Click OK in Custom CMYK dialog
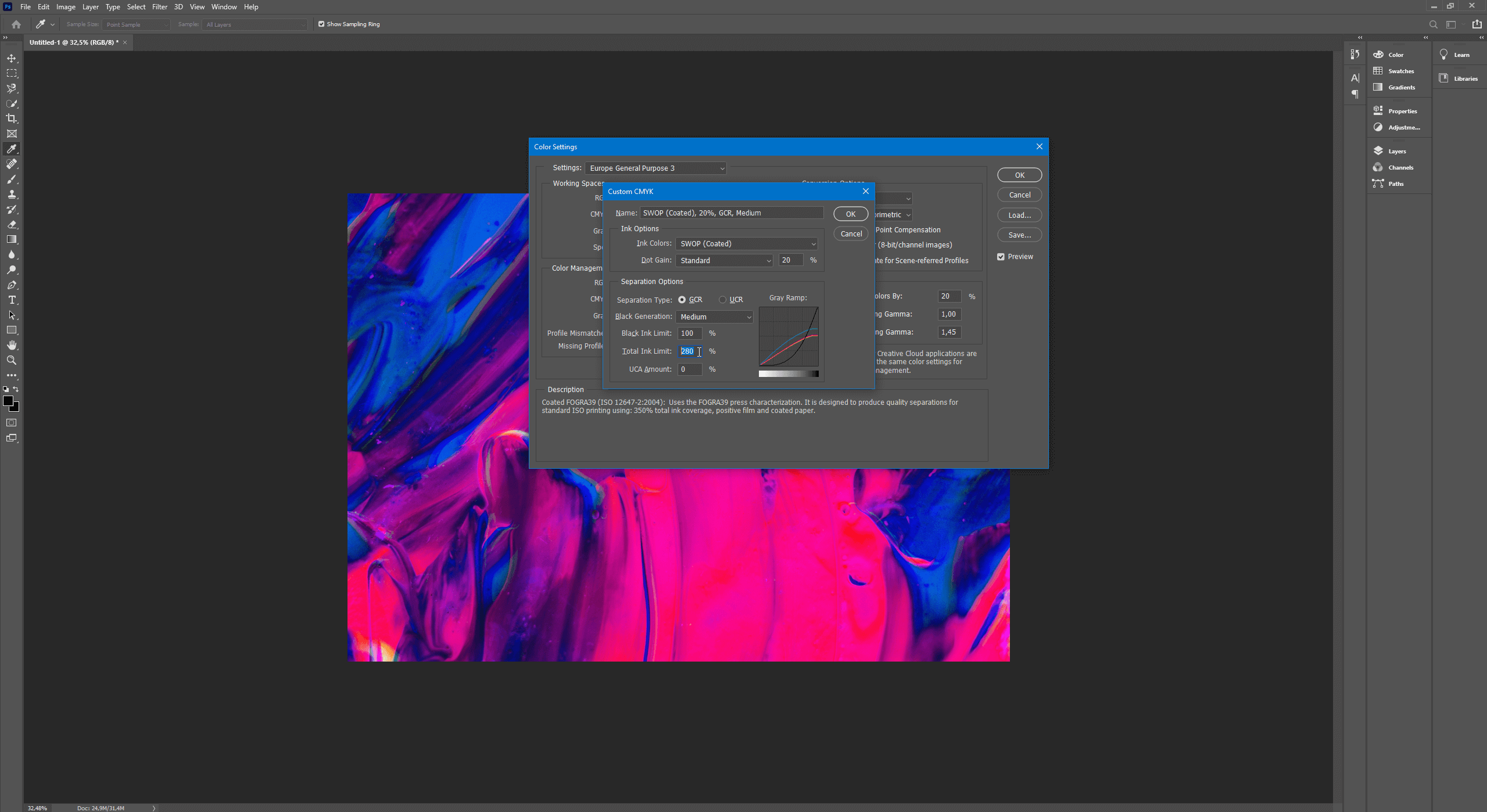Image resolution: width=1487 pixels, height=812 pixels. [x=851, y=214]
